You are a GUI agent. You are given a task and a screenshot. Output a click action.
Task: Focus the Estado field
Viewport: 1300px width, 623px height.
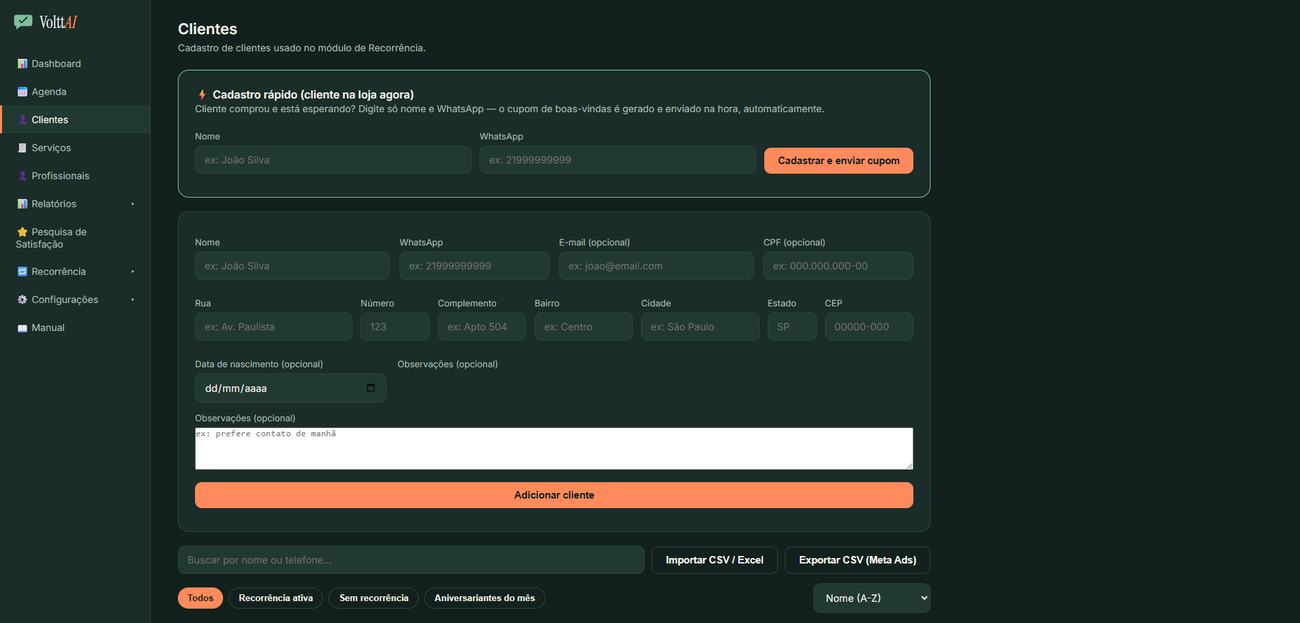coord(792,327)
